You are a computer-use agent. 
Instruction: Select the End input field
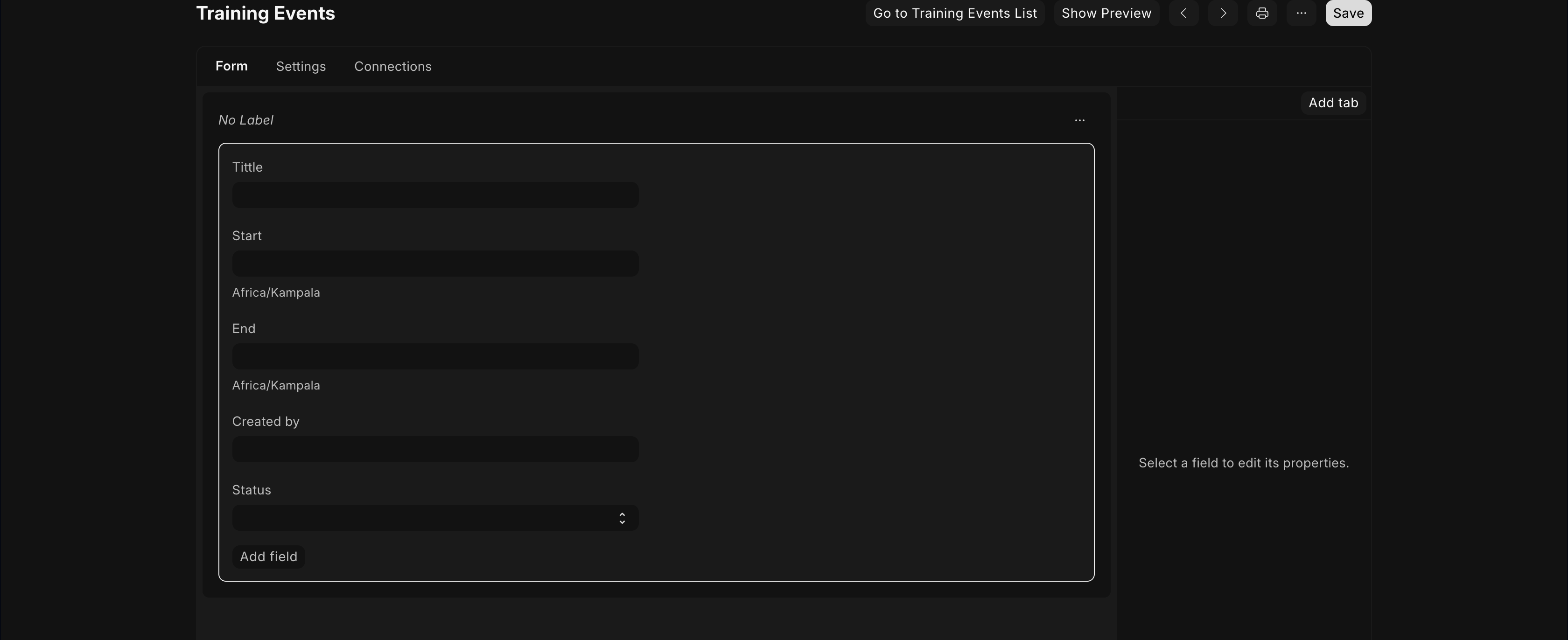coord(435,356)
